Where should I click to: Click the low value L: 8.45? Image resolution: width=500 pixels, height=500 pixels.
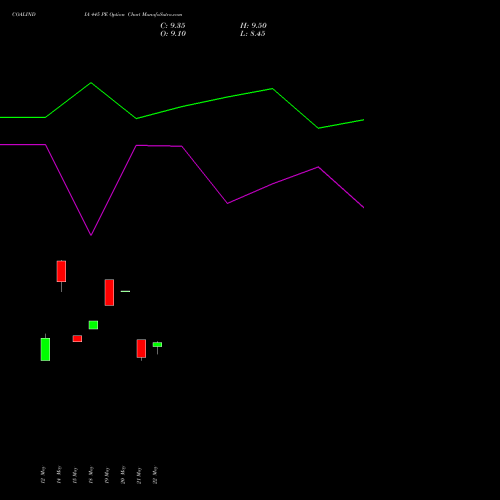pyautogui.click(x=253, y=34)
